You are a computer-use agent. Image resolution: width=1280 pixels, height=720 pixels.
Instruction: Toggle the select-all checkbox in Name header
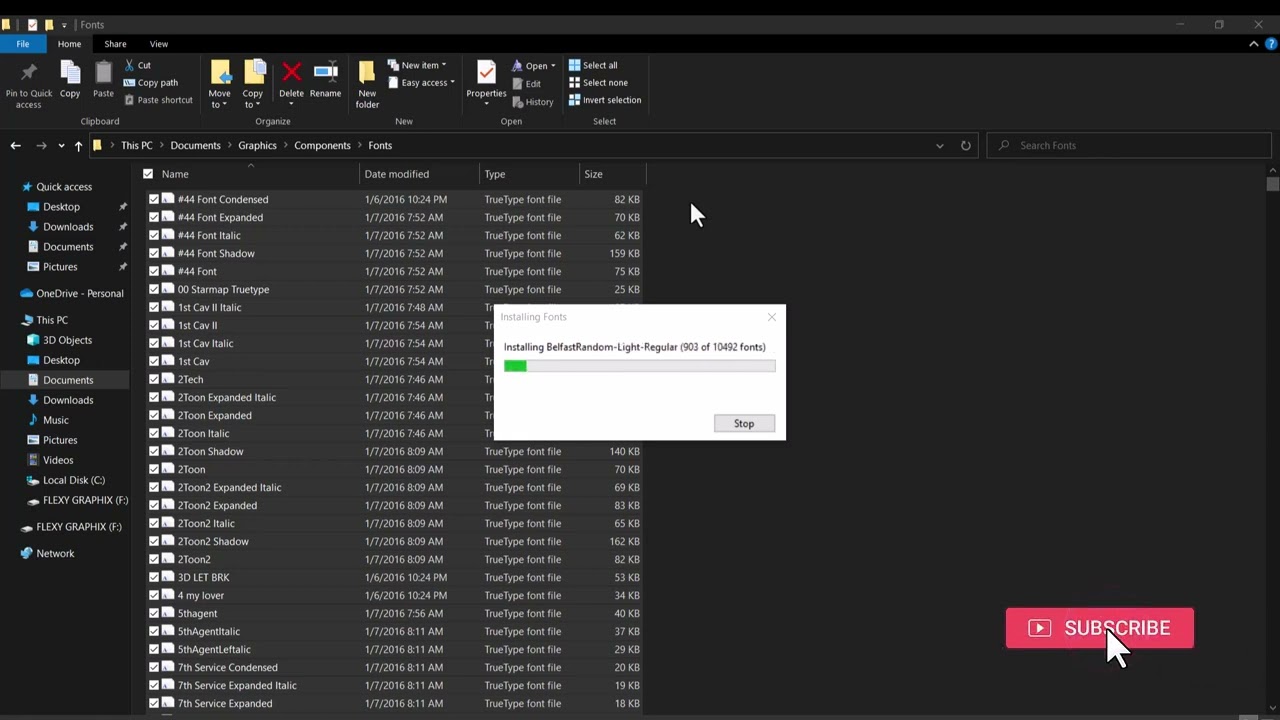click(x=148, y=174)
